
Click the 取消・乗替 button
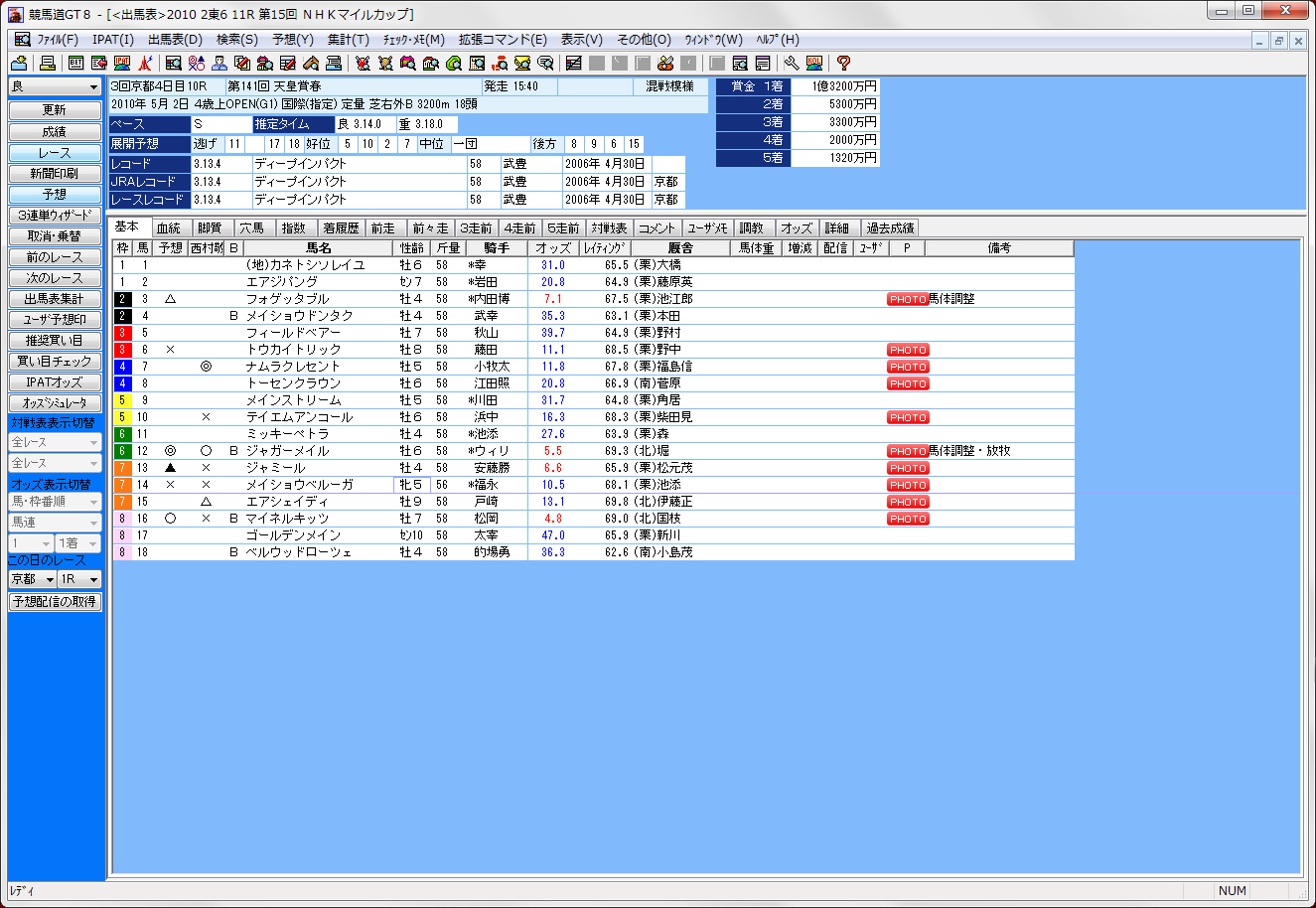pyautogui.click(x=55, y=236)
